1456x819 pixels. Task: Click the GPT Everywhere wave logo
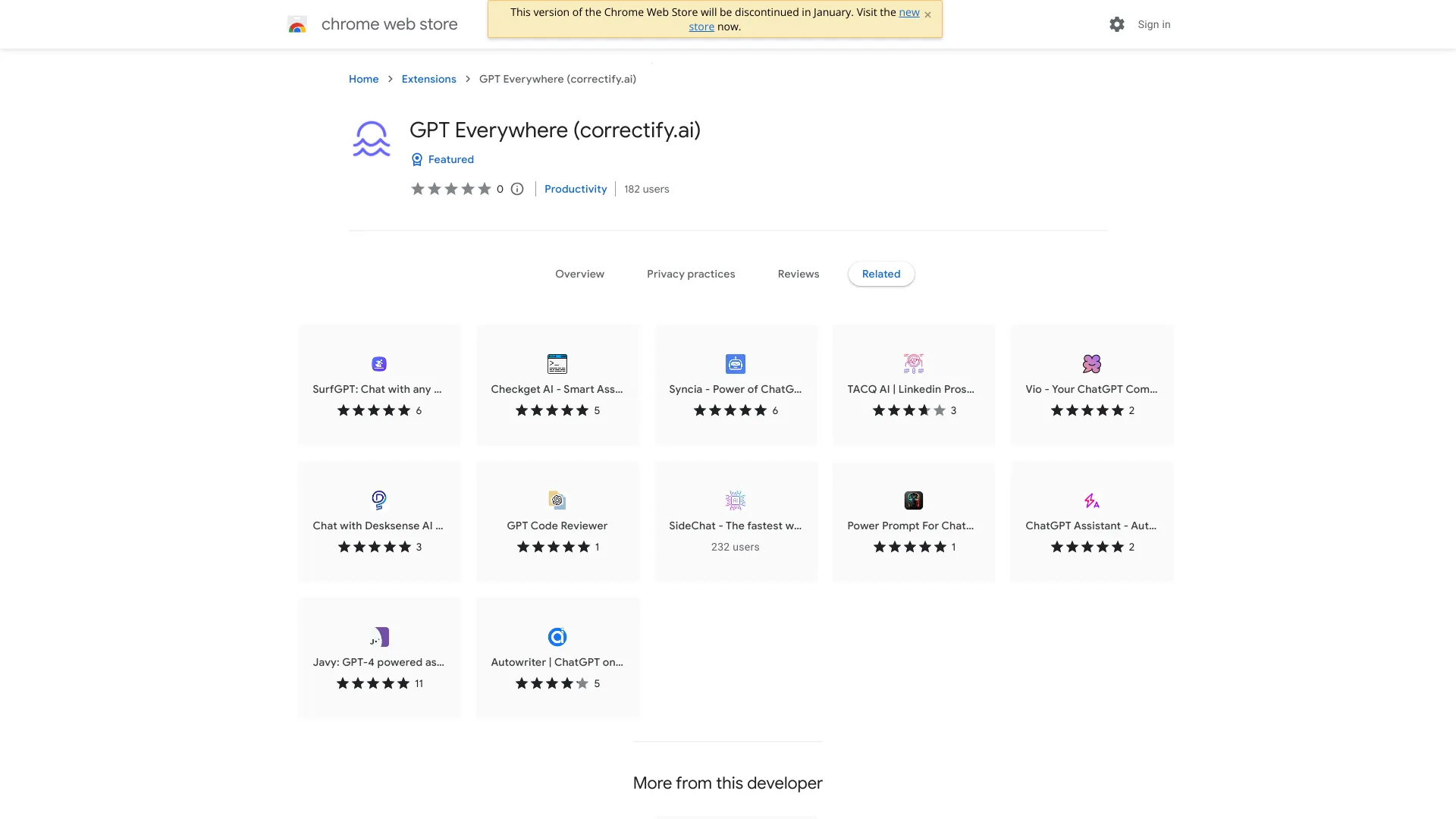pos(371,139)
